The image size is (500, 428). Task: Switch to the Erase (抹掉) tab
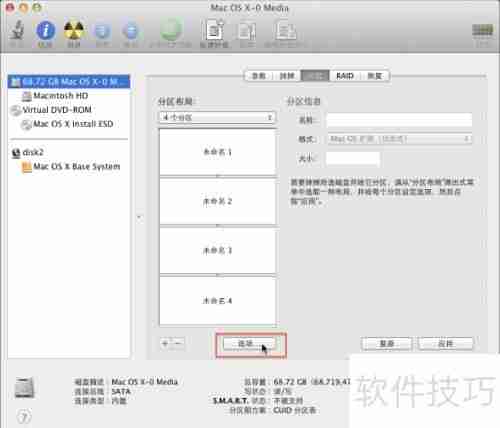[287, 76]
